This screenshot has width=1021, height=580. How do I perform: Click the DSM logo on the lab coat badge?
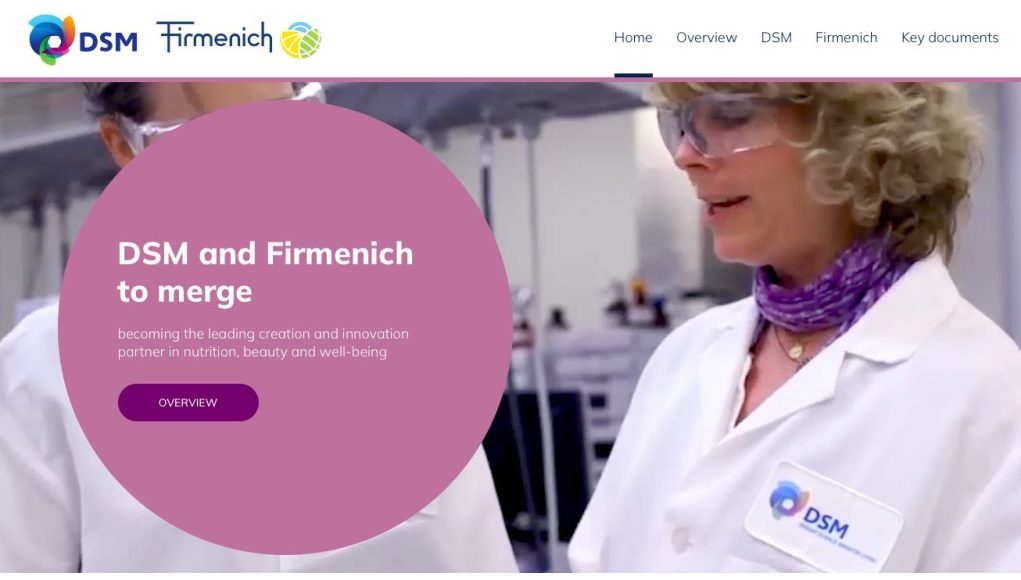tap(810, 509)
